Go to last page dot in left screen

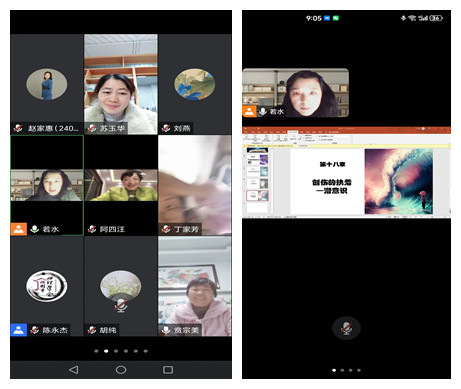click(146, 351)
